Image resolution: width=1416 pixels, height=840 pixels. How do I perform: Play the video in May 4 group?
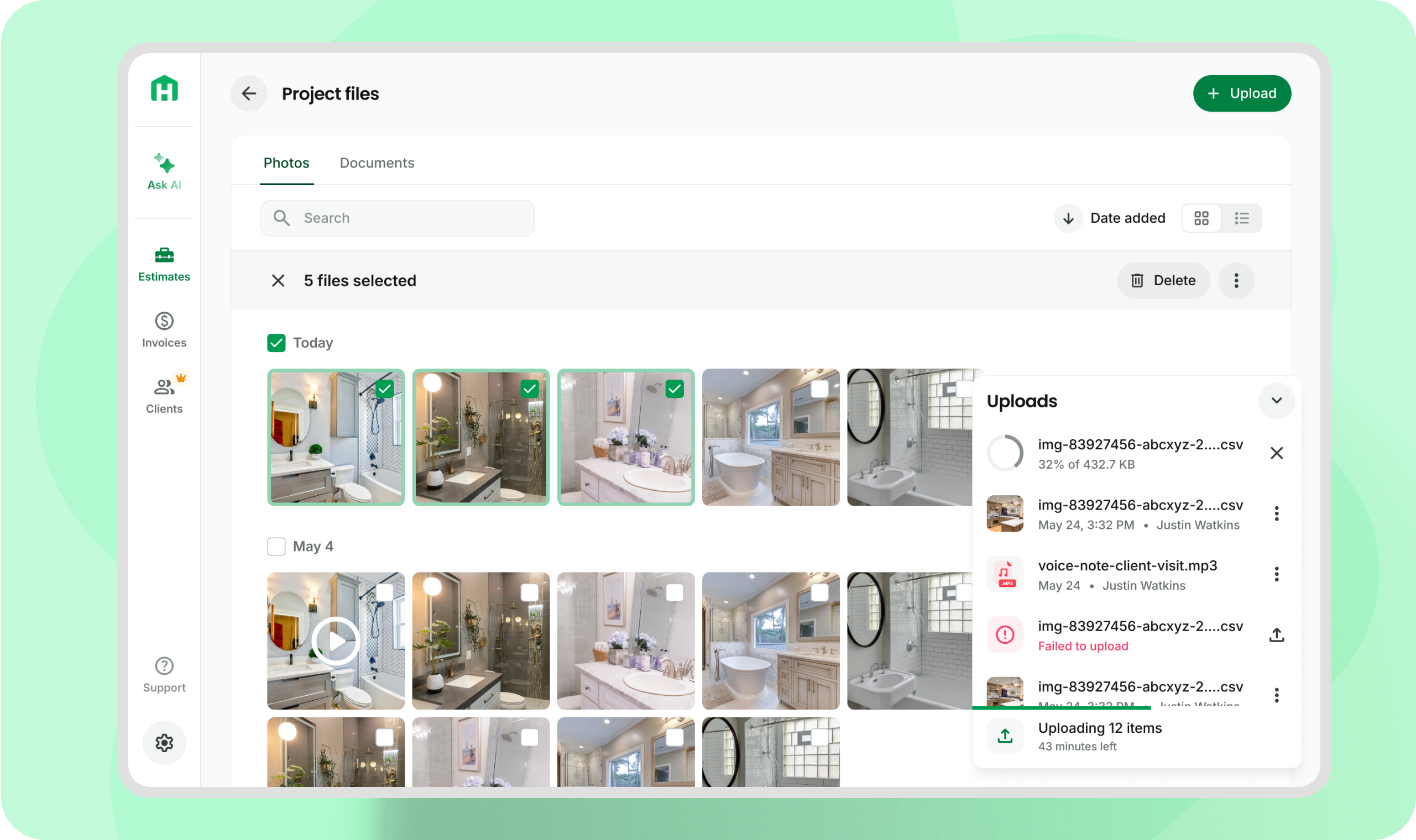click(x=336, y=641)
